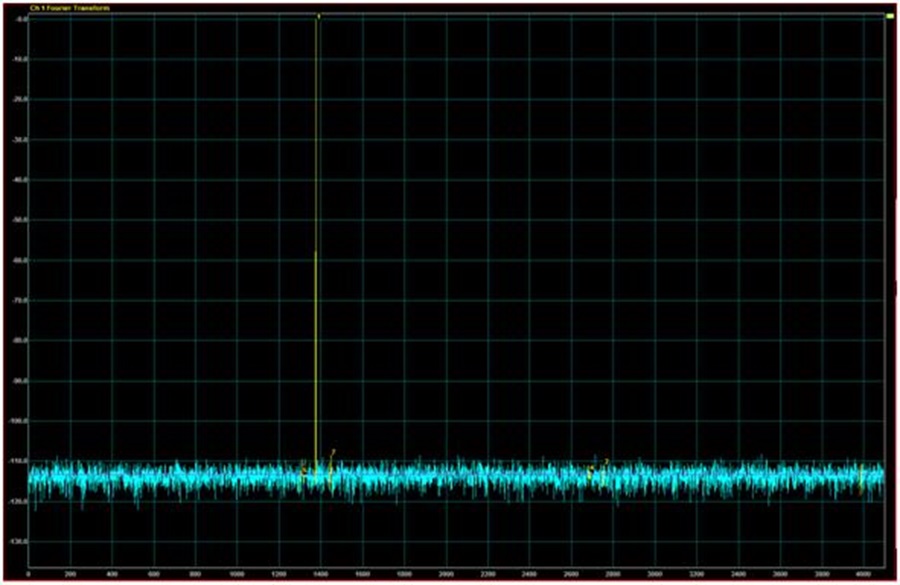
Task: Click the 'Ch 1 Fourier Transform' plot title
Action: click(x=69, y=8)
